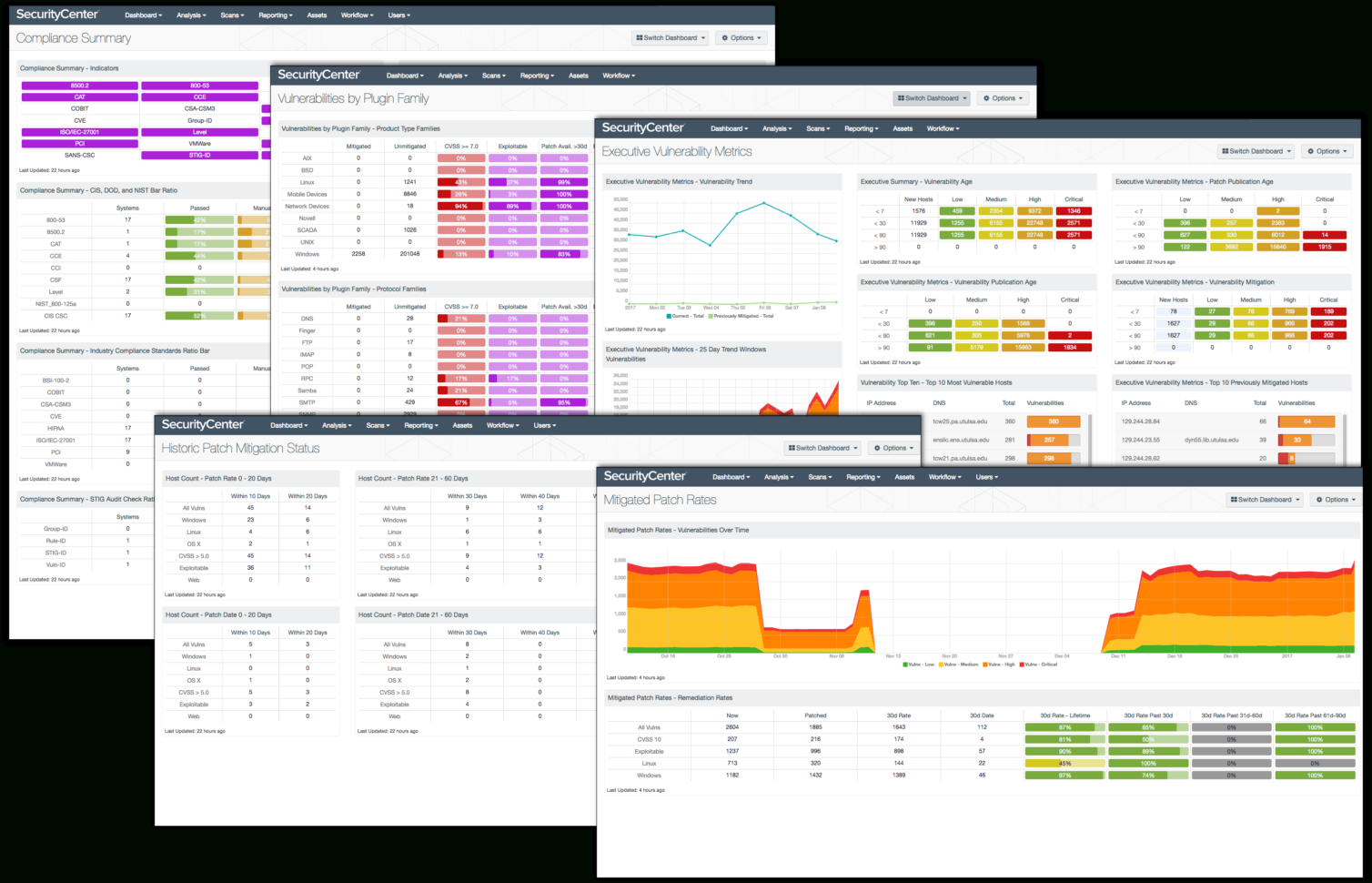1372x883 pixels.
Task: Click the SecurityCenter logo above Historic Patch Mitigation Status
Action: 203,425
